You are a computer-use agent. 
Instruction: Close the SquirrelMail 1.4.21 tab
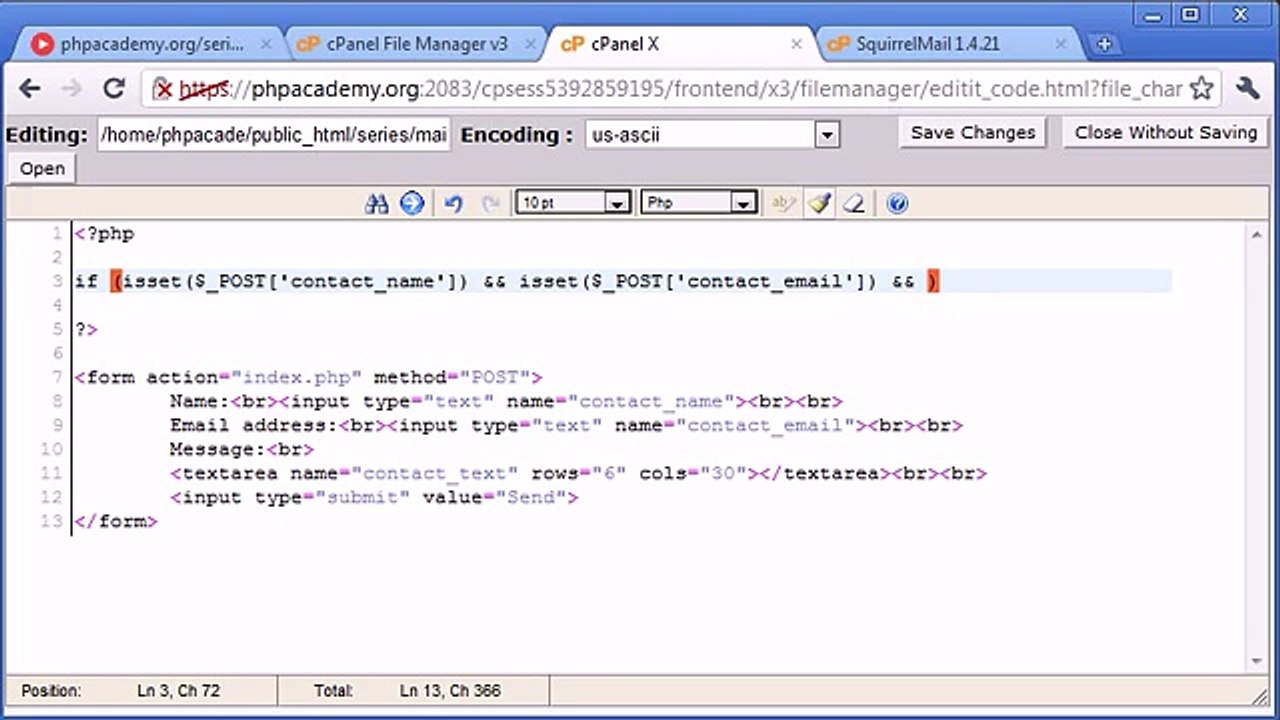(1060, 44)
